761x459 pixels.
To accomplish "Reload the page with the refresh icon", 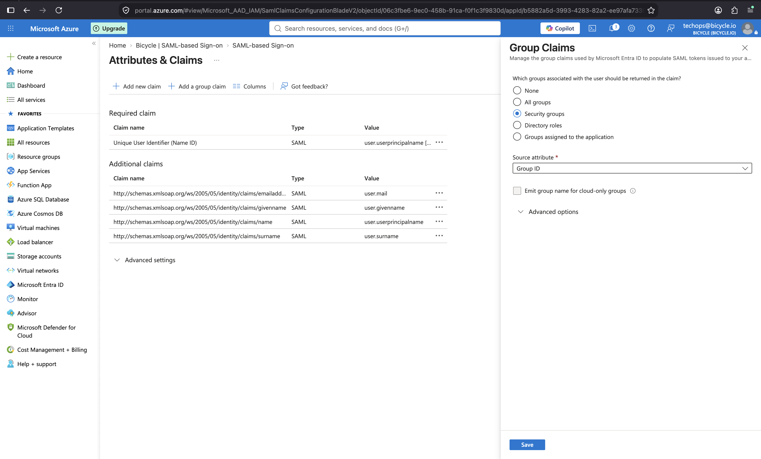I will 59,10.
